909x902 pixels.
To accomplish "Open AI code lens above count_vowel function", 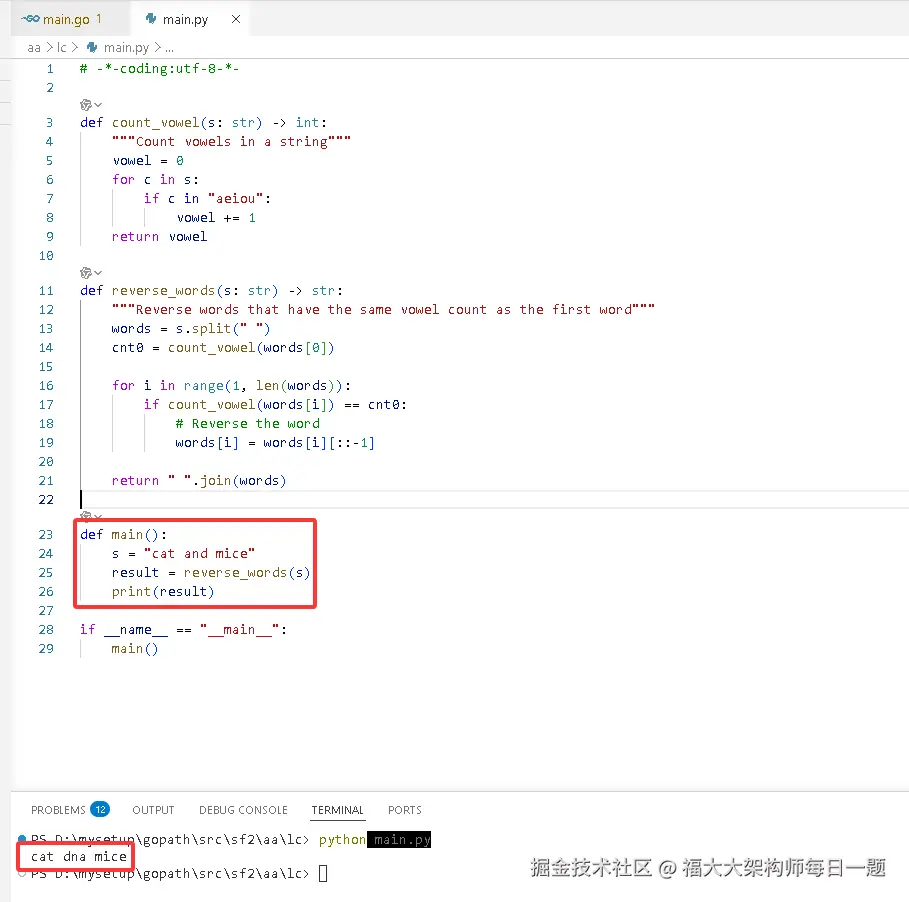I will (x=86, y=105).
